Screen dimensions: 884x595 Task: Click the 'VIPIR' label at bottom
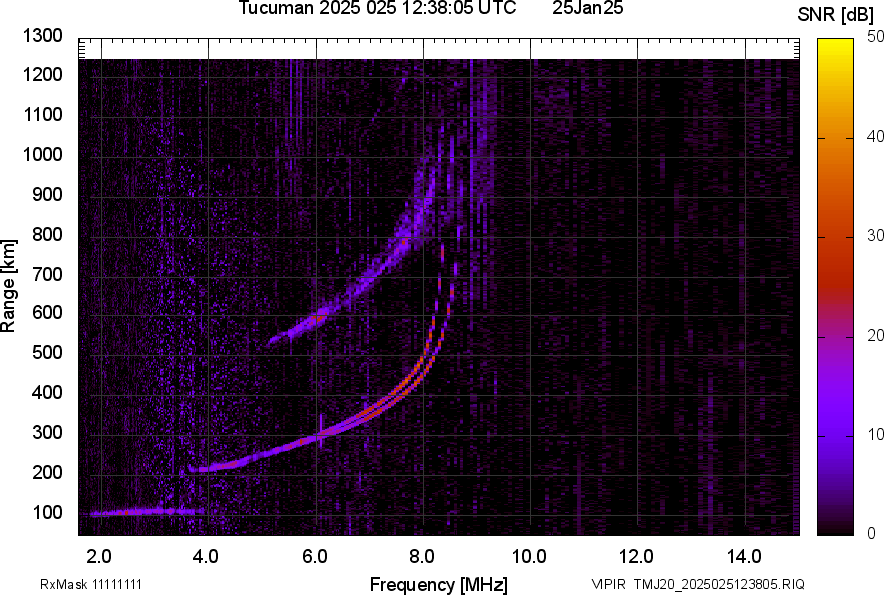[608, 584]
